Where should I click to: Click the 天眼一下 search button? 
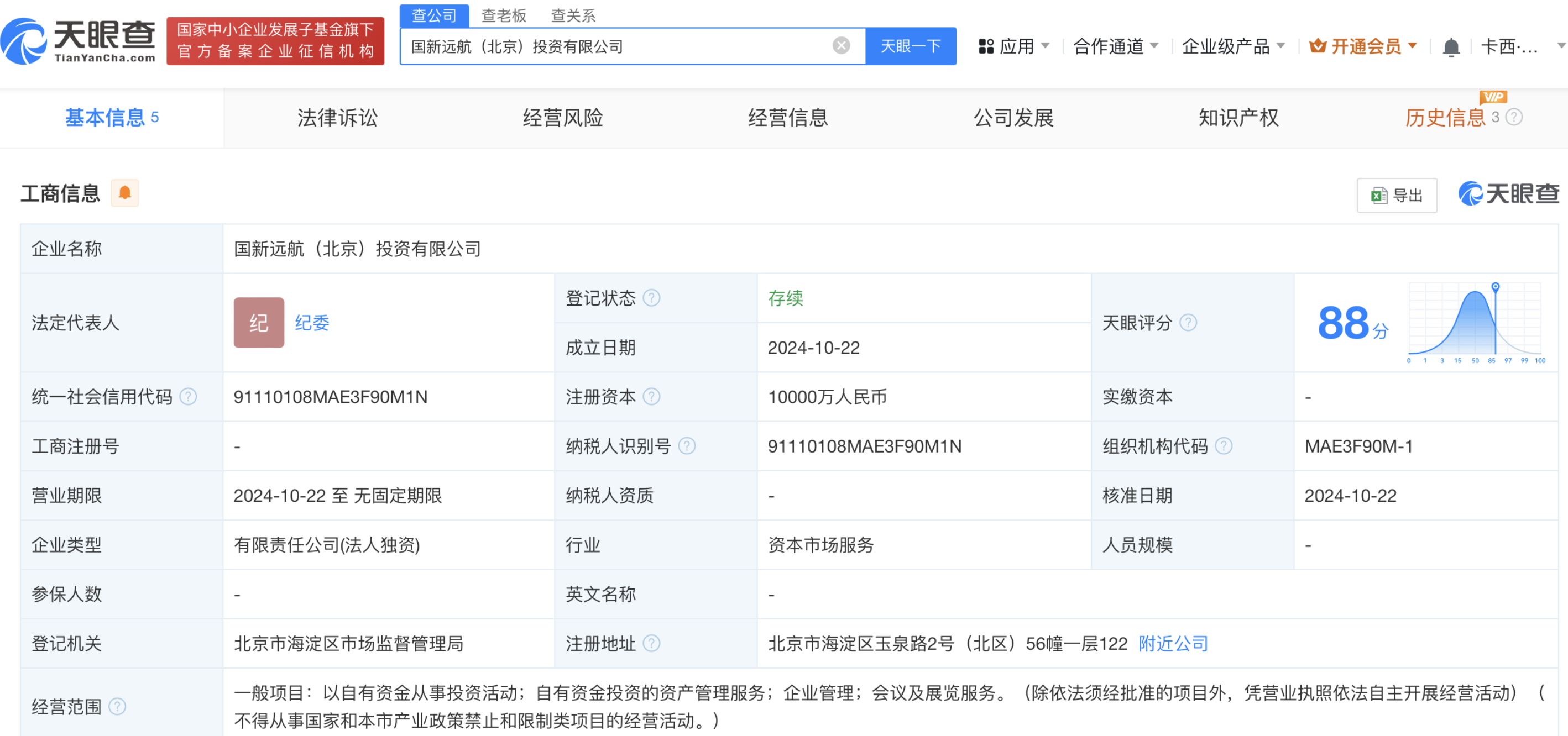(910, 46)
